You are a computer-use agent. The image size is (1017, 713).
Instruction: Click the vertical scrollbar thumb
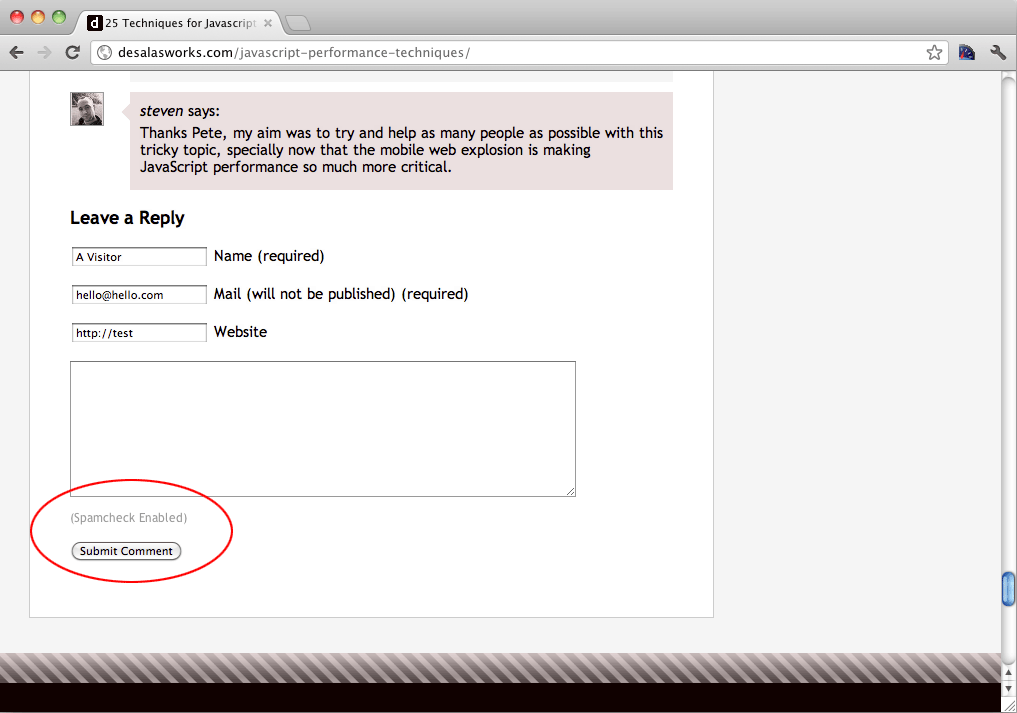(x=1008, y=588)
